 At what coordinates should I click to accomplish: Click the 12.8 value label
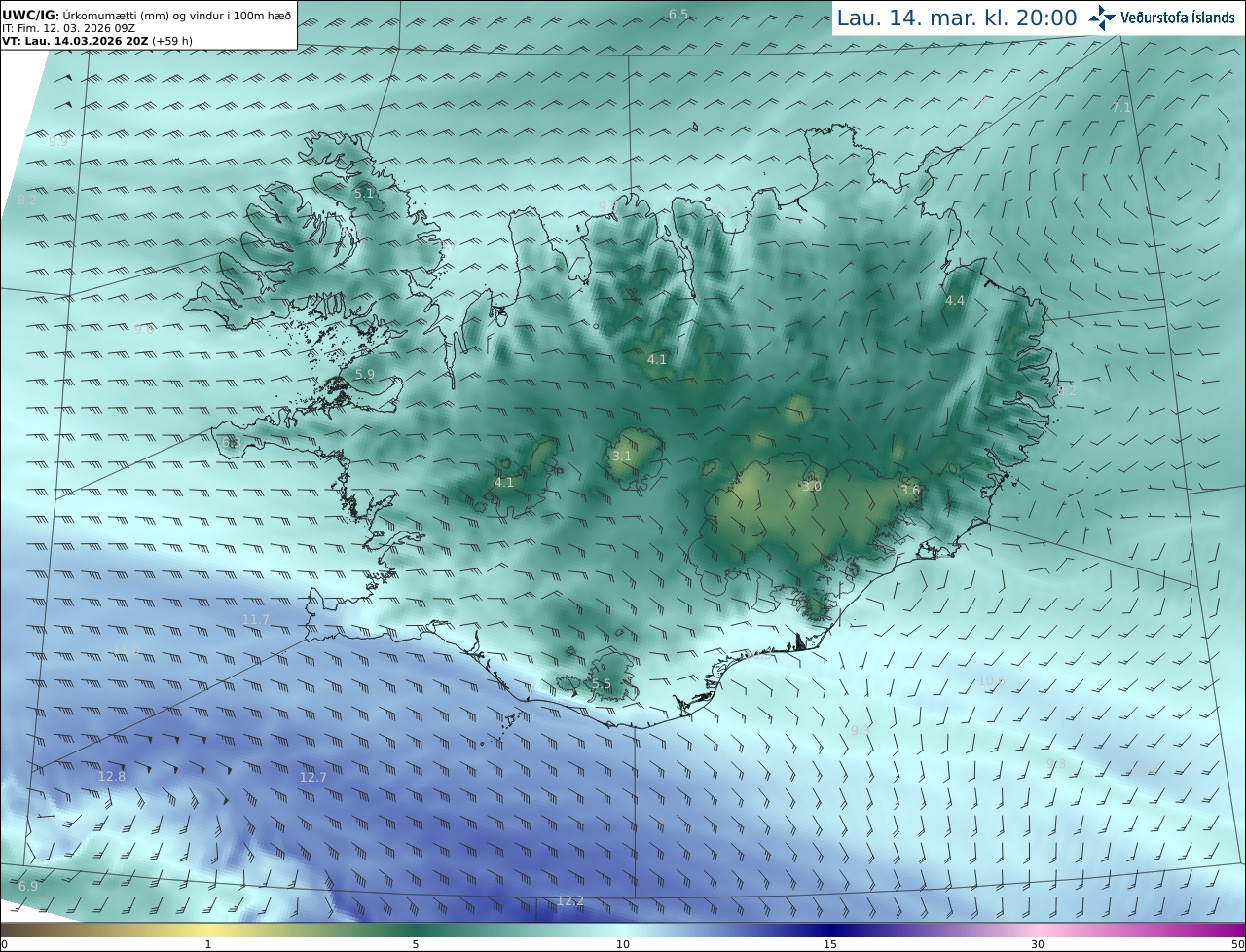coord(112,776)
